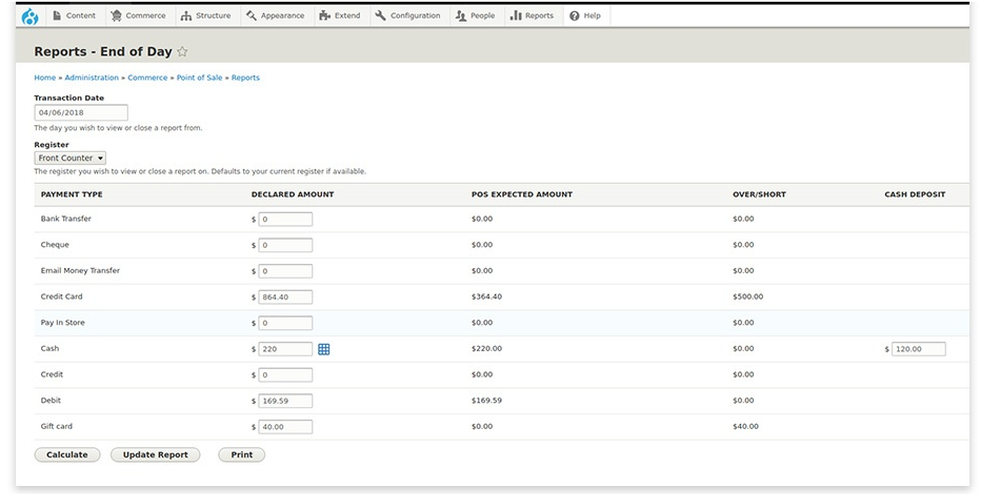Image resolution: width=1000 pixels, height=494 pixels.
Task: Click the Gift card row label
Action: (x=57, y=426)
